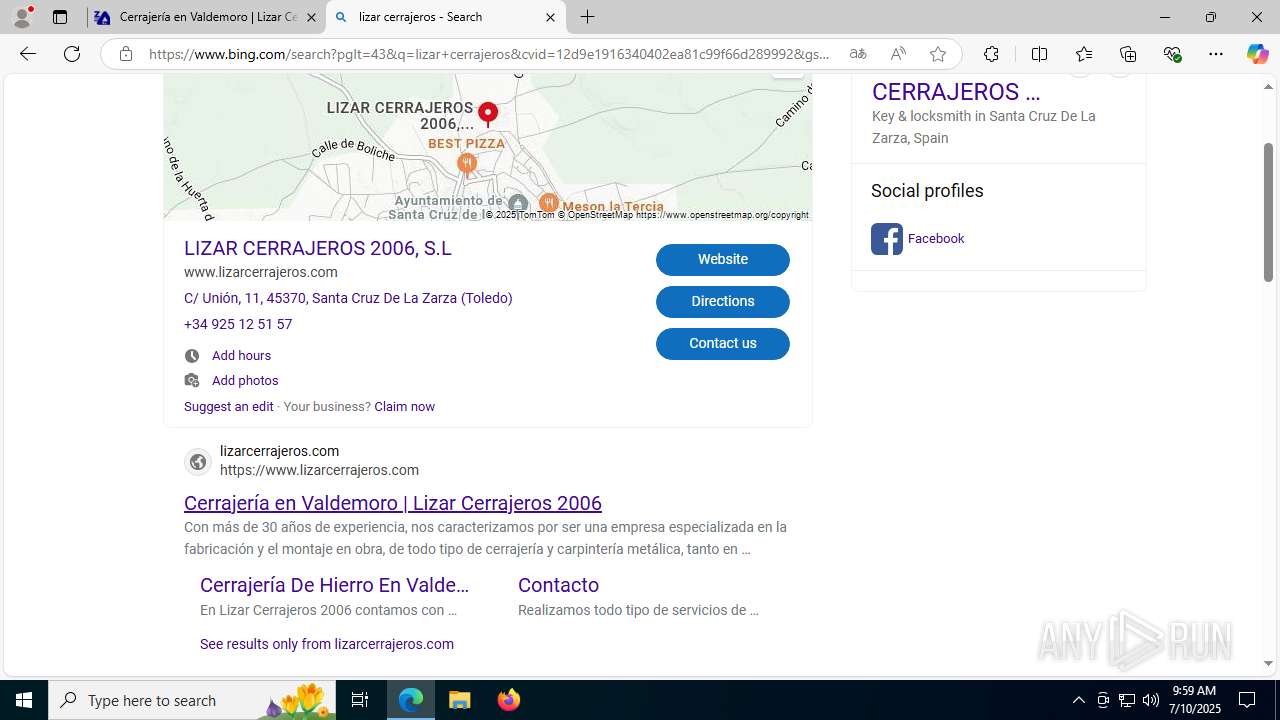Click the blue Website button
1280x720 pixels.
723,259
